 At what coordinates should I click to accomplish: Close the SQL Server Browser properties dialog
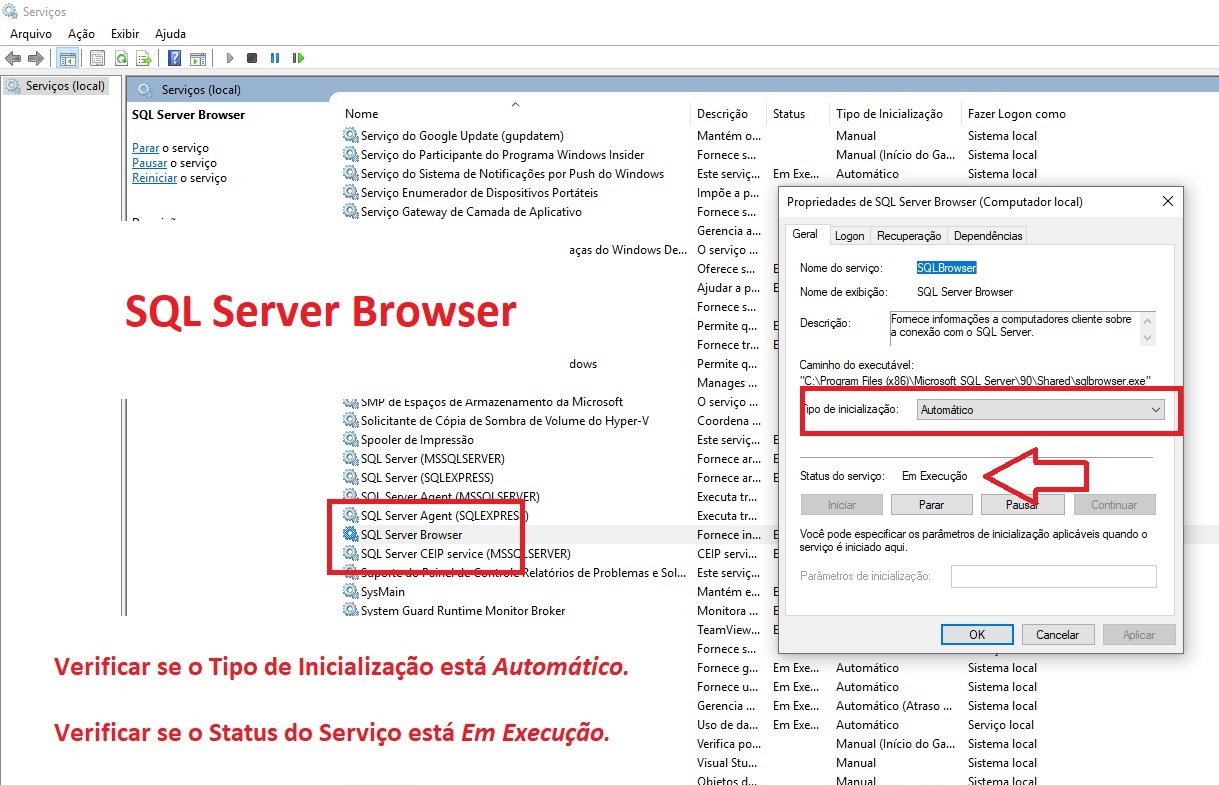(1167, 201)
